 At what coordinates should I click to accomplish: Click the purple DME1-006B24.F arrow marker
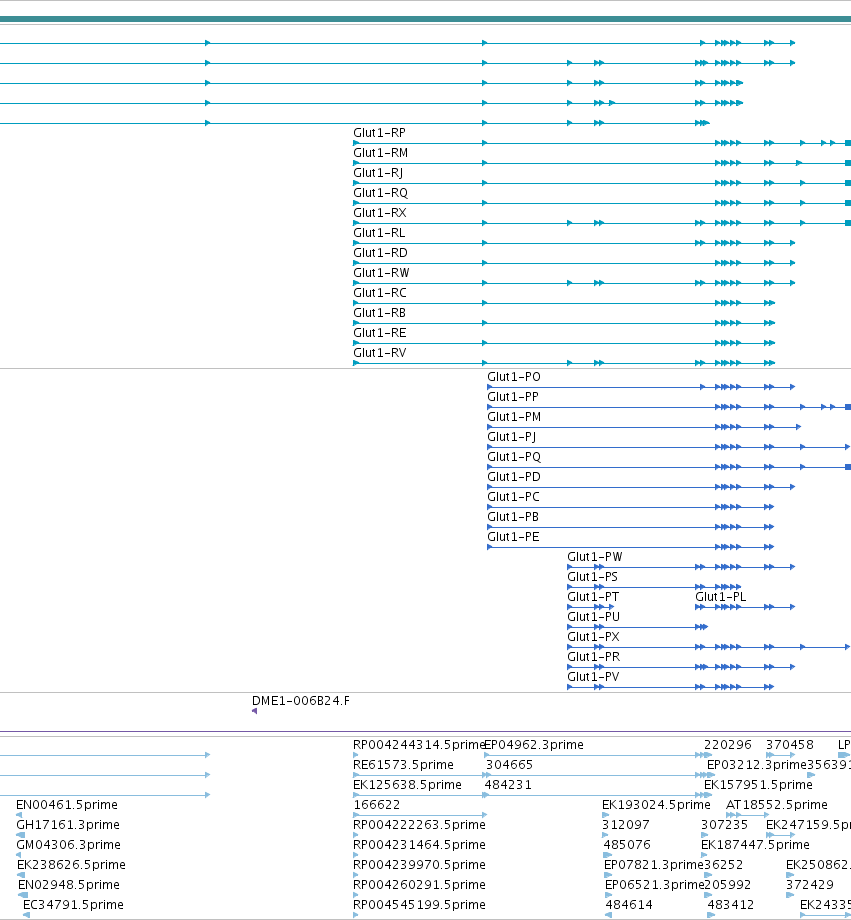[x=255, y=711]
